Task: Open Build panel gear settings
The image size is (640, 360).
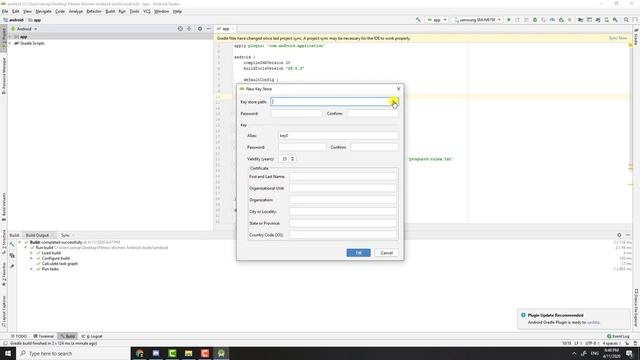Action: coord(619,235)
